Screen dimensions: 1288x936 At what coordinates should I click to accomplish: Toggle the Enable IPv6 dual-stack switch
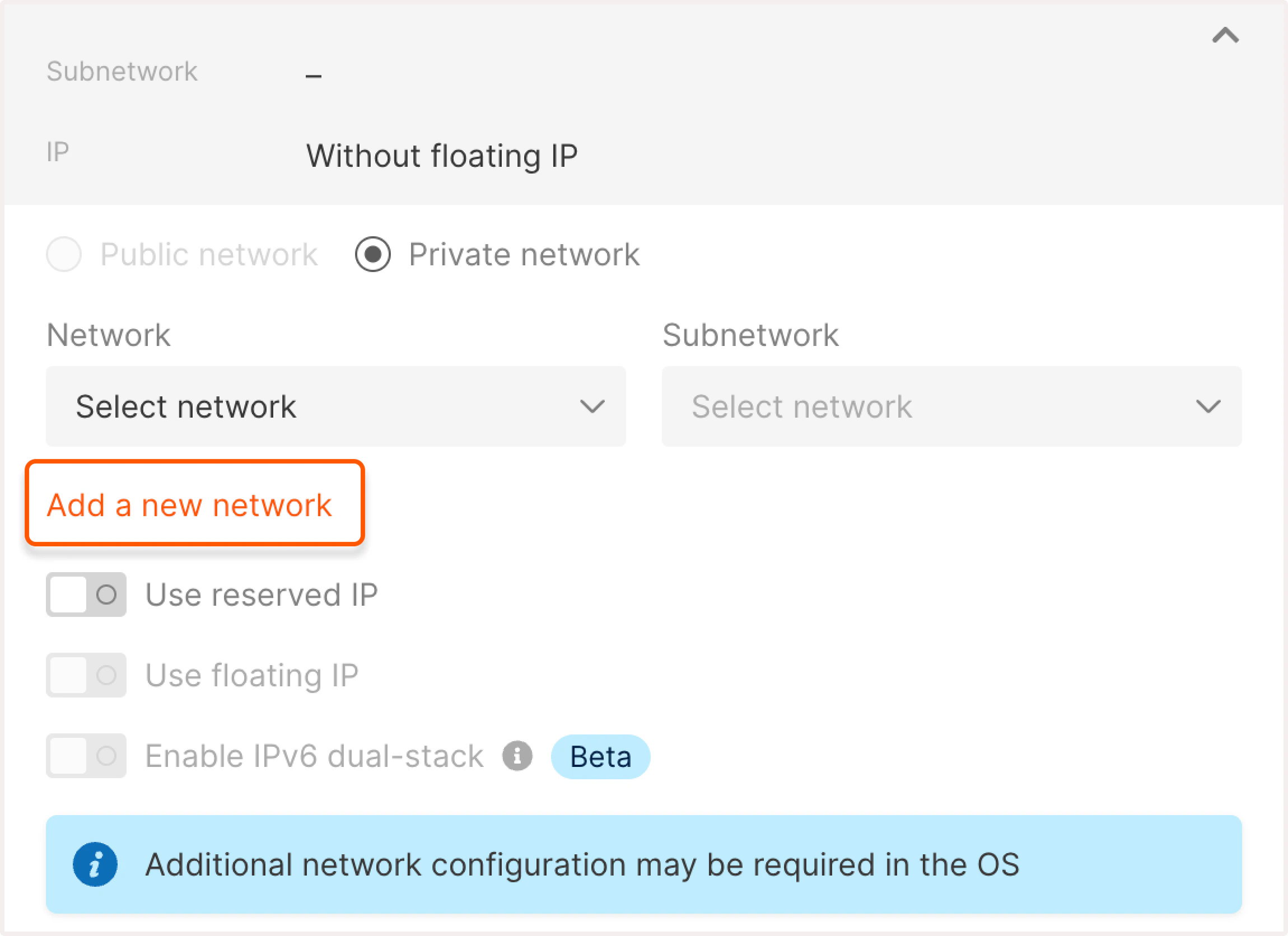pos(85,756)
